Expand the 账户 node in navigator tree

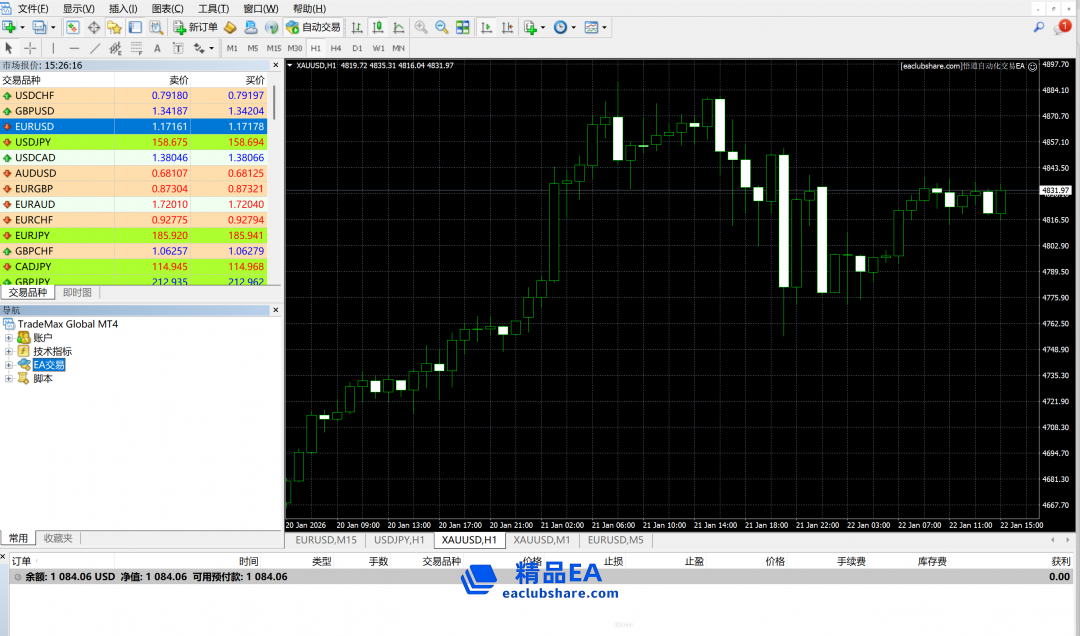point(9,338)
